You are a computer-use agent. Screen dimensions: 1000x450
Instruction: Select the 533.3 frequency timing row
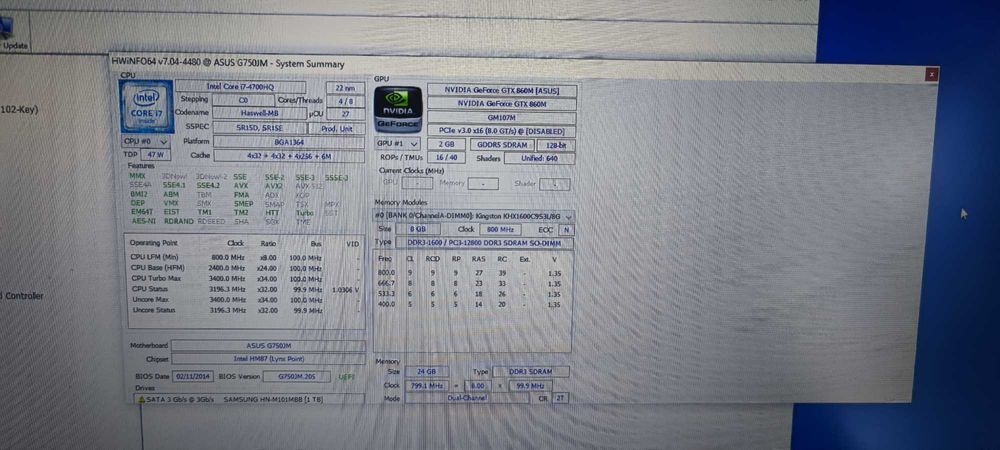click(472, 294)
